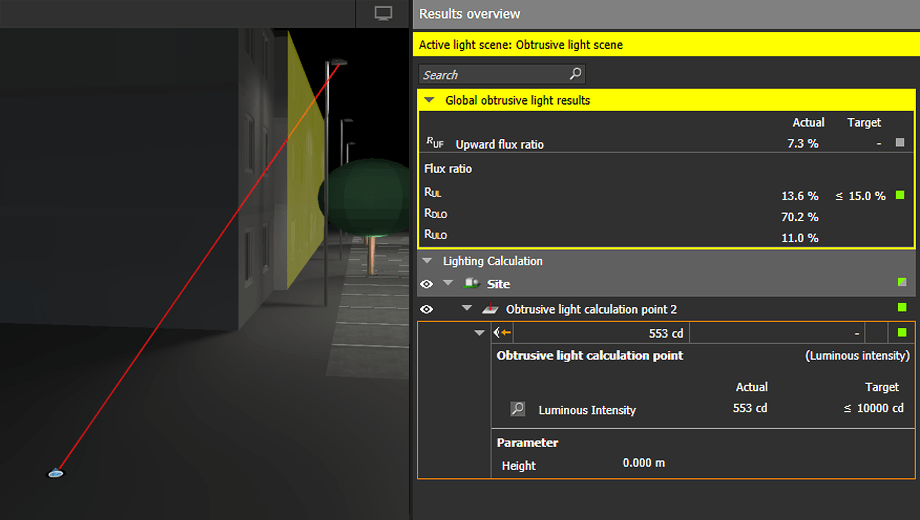Viewport: 920px width, 520px height.
Task: Click into the Search input field
Action: tap(492, 75)
